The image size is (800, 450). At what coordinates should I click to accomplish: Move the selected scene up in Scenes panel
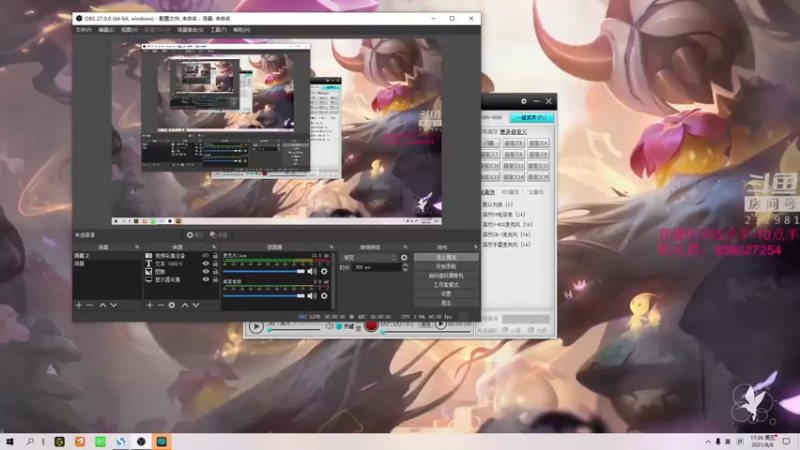(103, 305)
